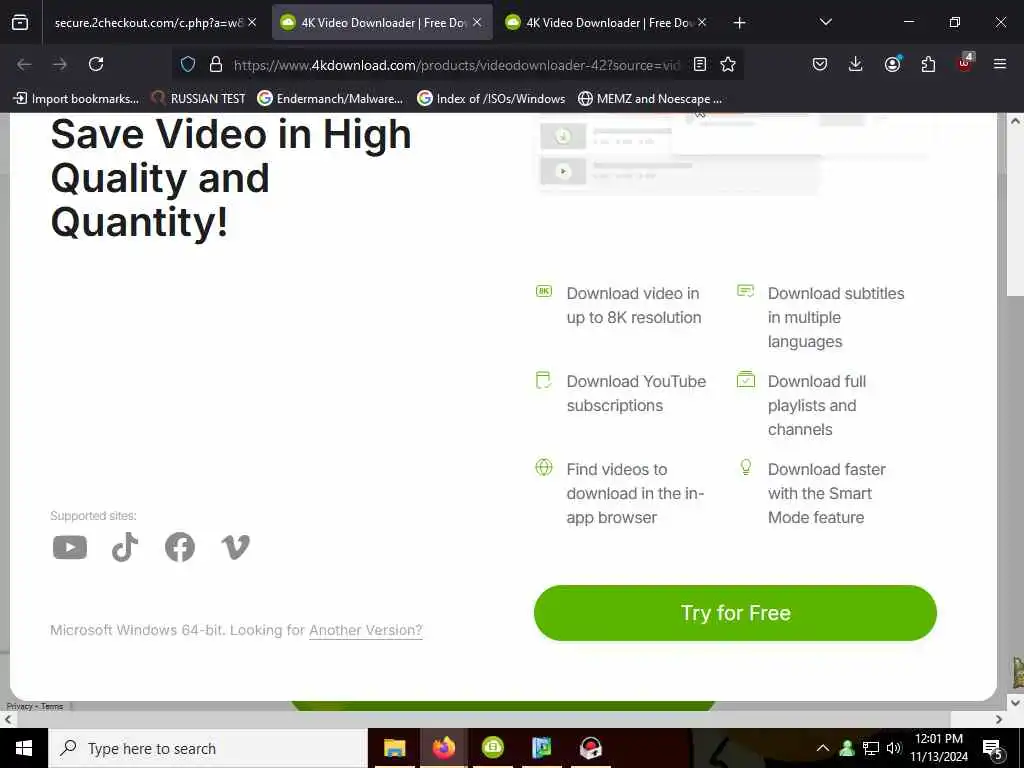Open the network tray icon

871,748
